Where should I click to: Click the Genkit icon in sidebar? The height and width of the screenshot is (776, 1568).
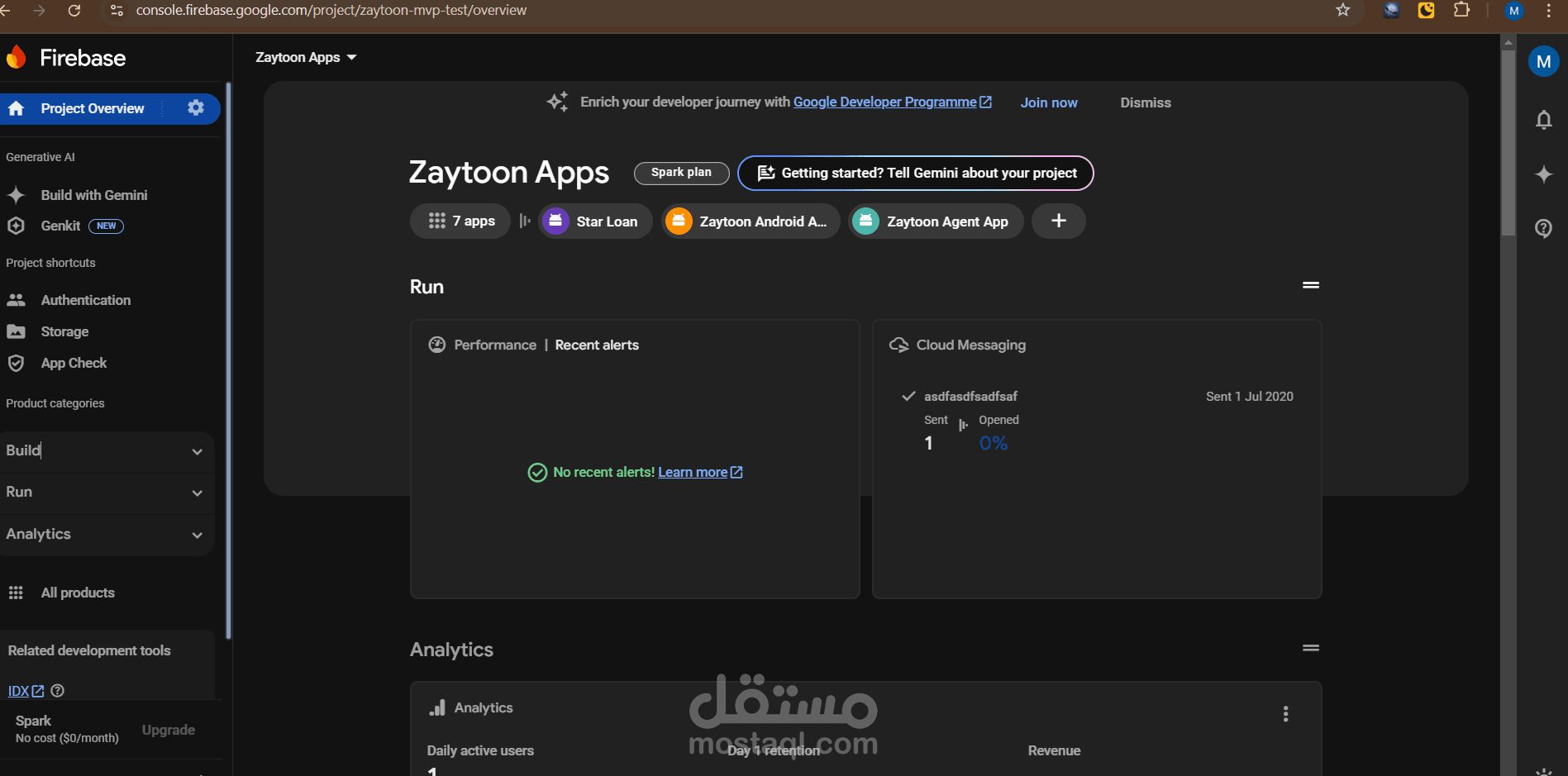[x=16, y=226]
